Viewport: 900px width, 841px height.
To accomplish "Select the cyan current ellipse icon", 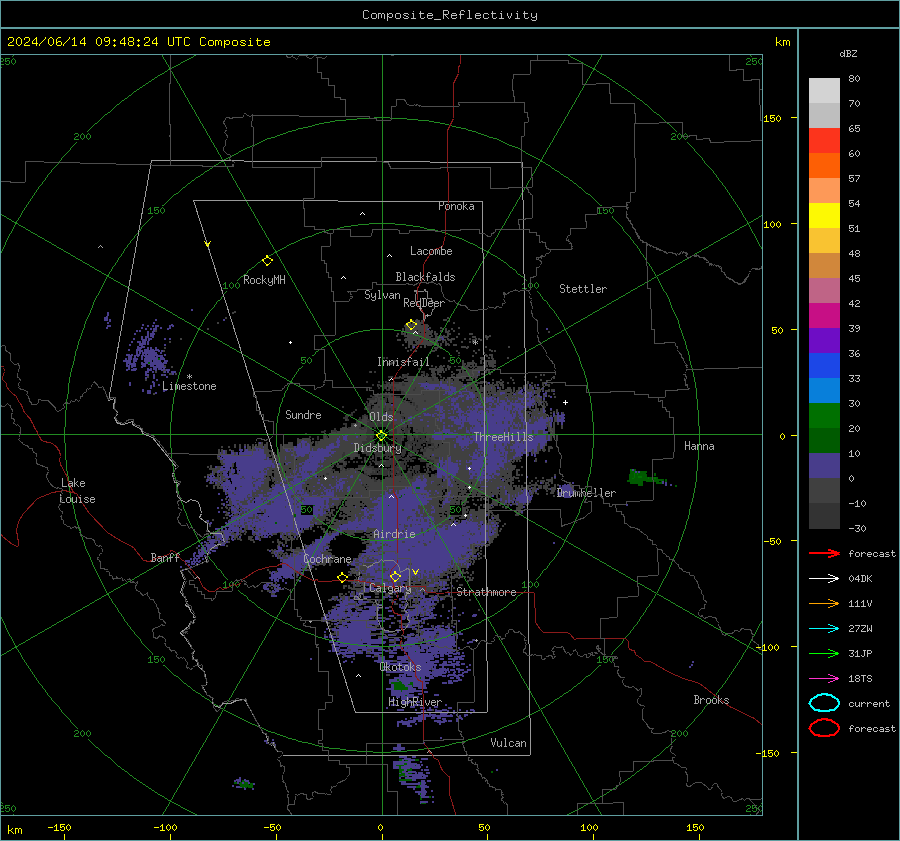I will [824, 703].
